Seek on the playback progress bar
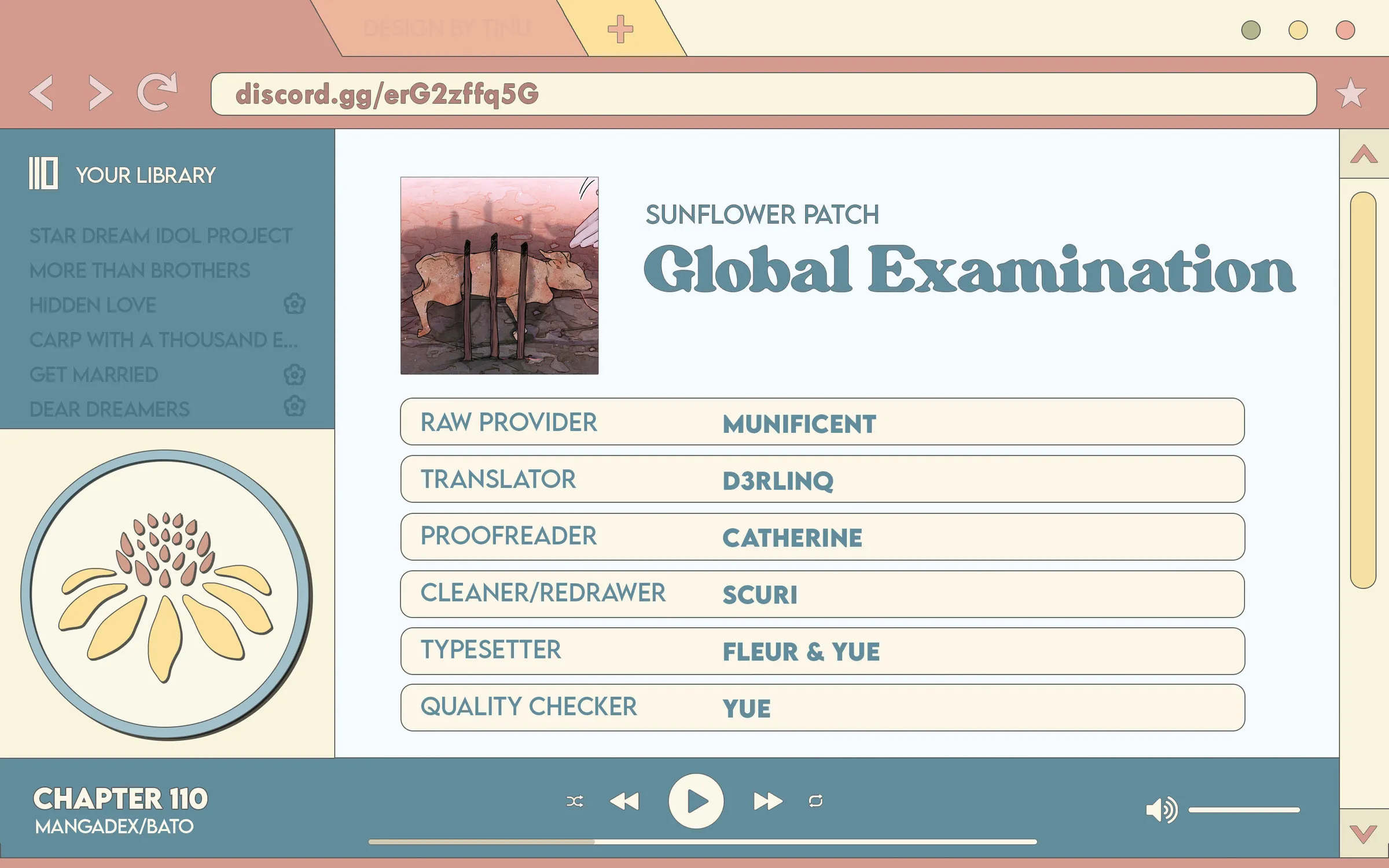The image size is (1389, 868). point(702,842)
